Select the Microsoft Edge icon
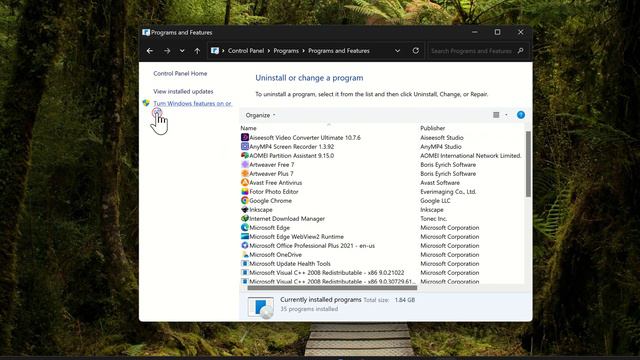640x360 pixels. (x=244, y=227)
